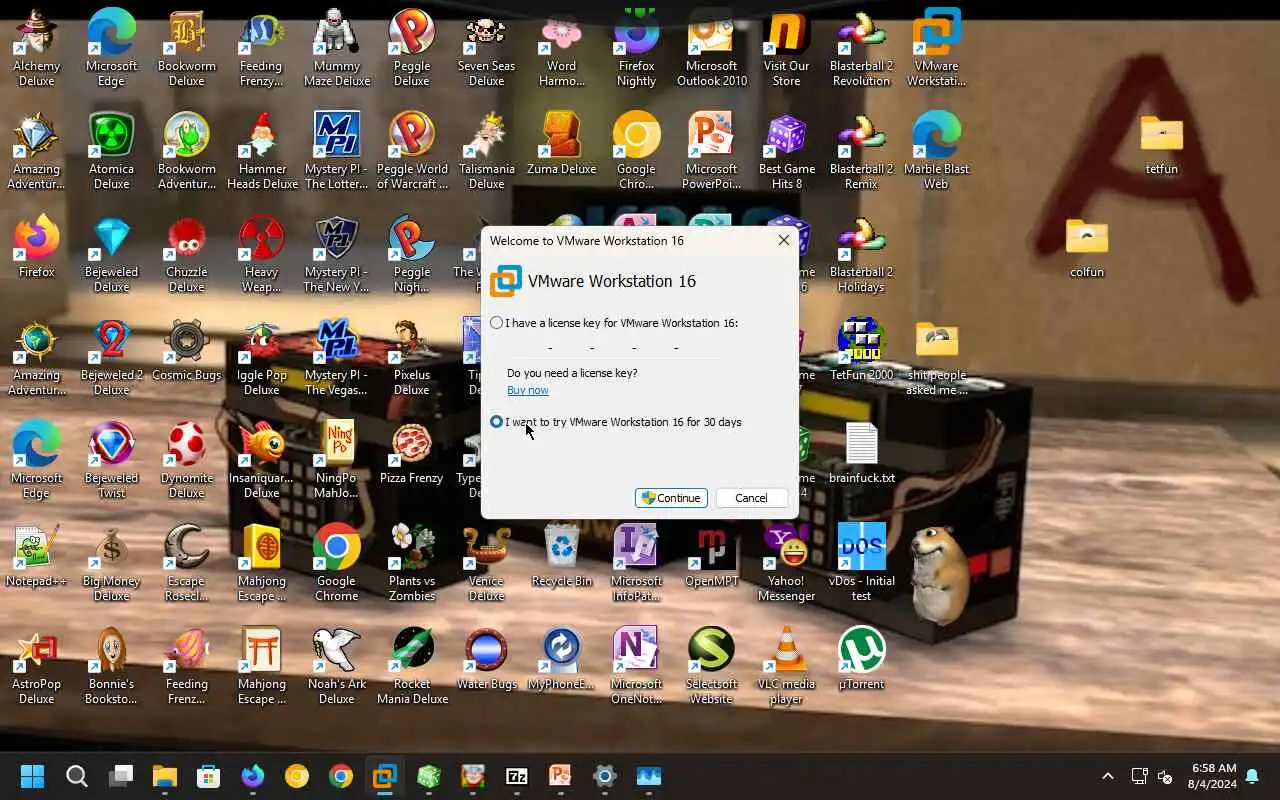This screenshot has height=800, width=1280.
Task: Open the Blasterball 2 Remix shortcut
Action: point(861,151)
